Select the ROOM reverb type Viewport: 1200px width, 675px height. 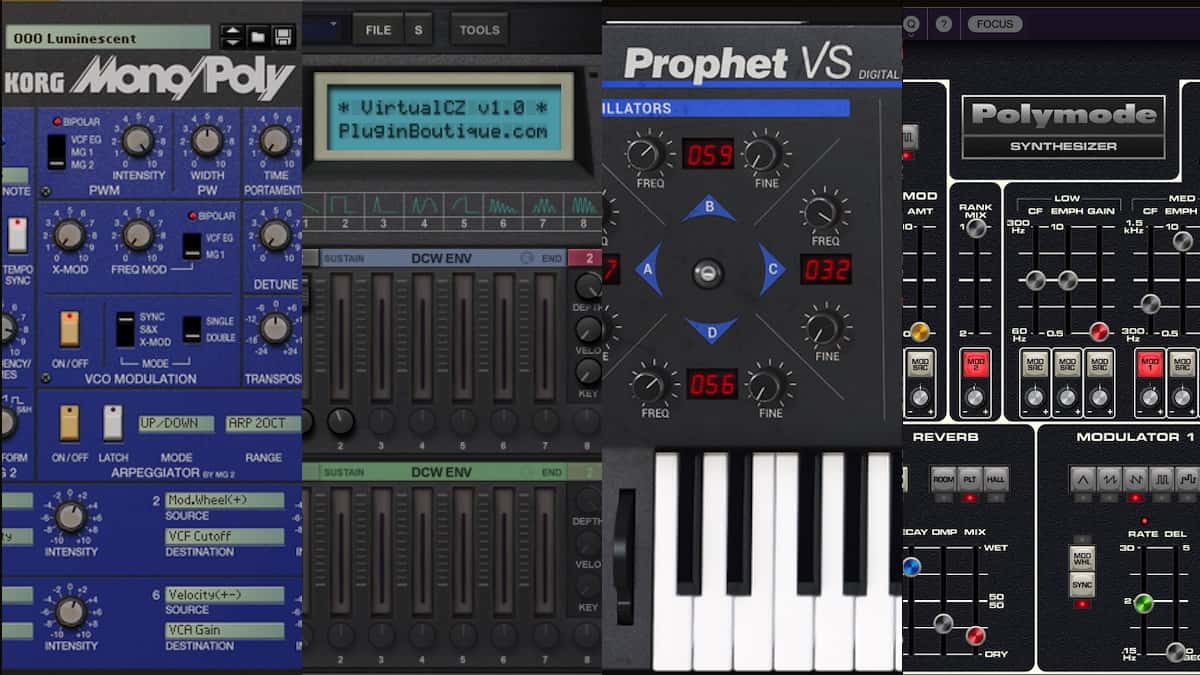tap(944, 478)
